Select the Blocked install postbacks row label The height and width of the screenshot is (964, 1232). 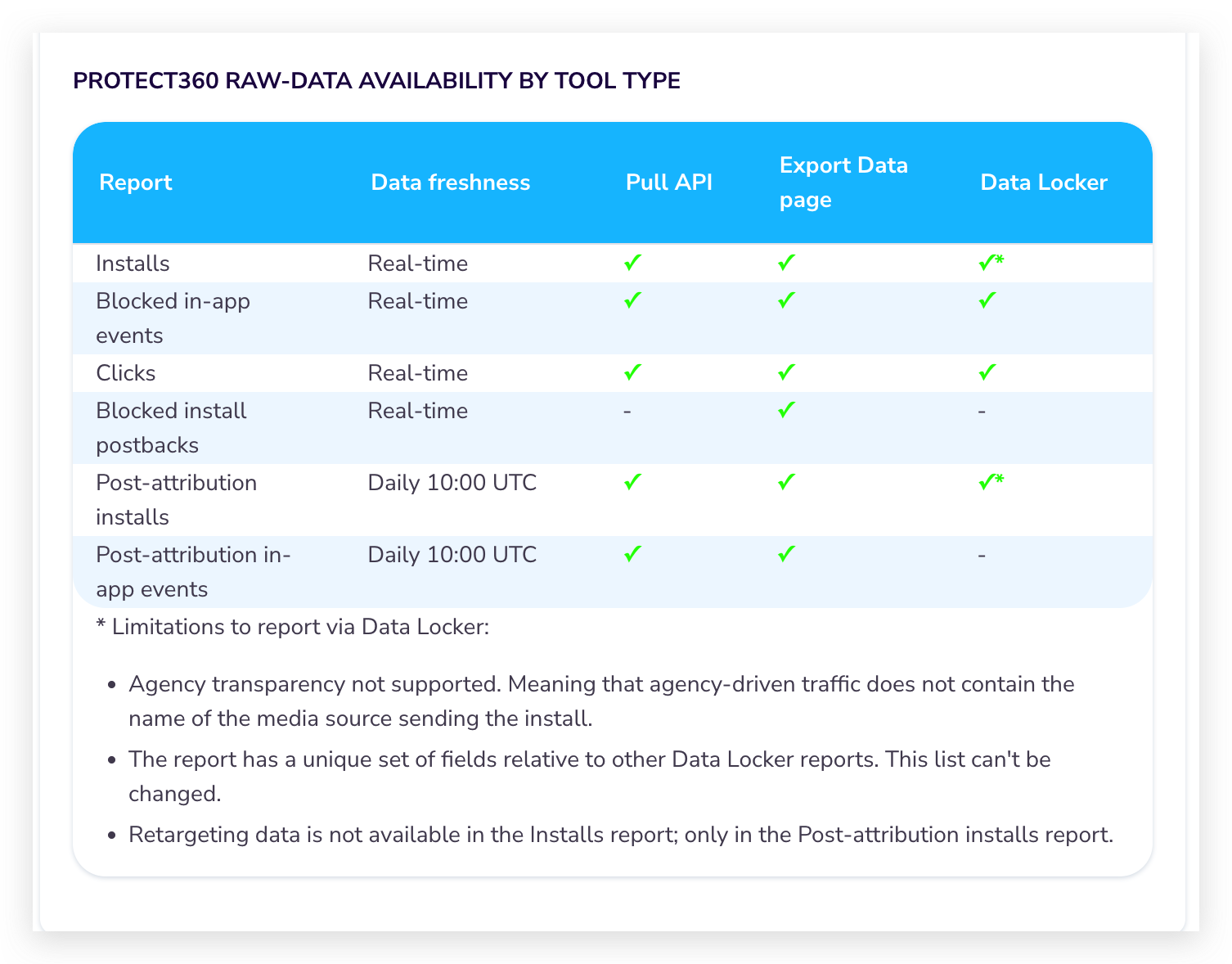pos(171,427)
